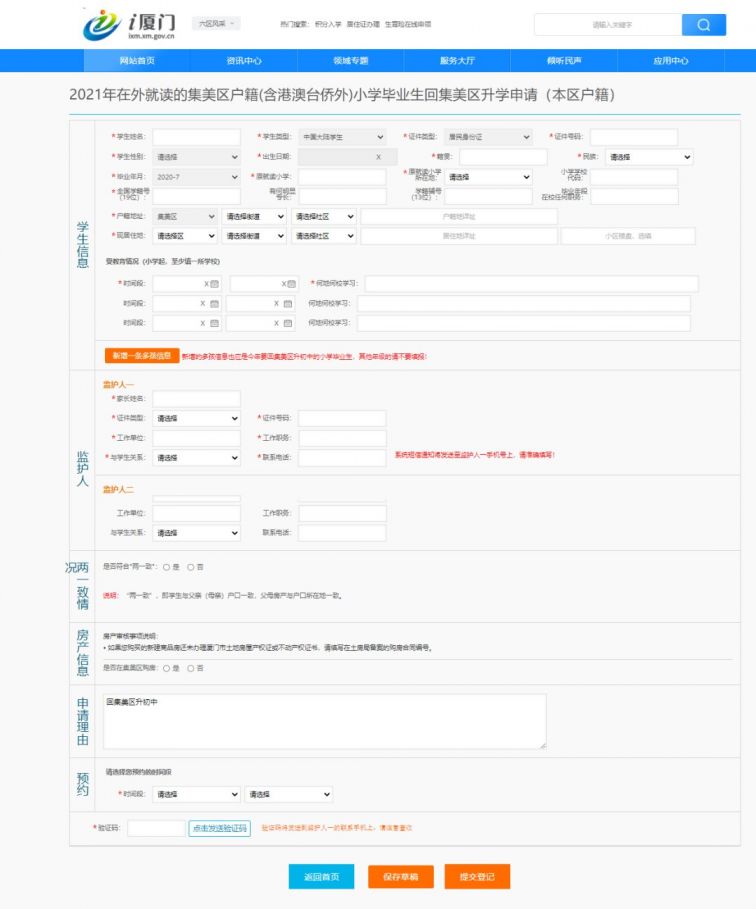Viewport: 756px width, 909px height.
Task: Clear third 时间段 row end date via X
Action: (x=277, y=323)
